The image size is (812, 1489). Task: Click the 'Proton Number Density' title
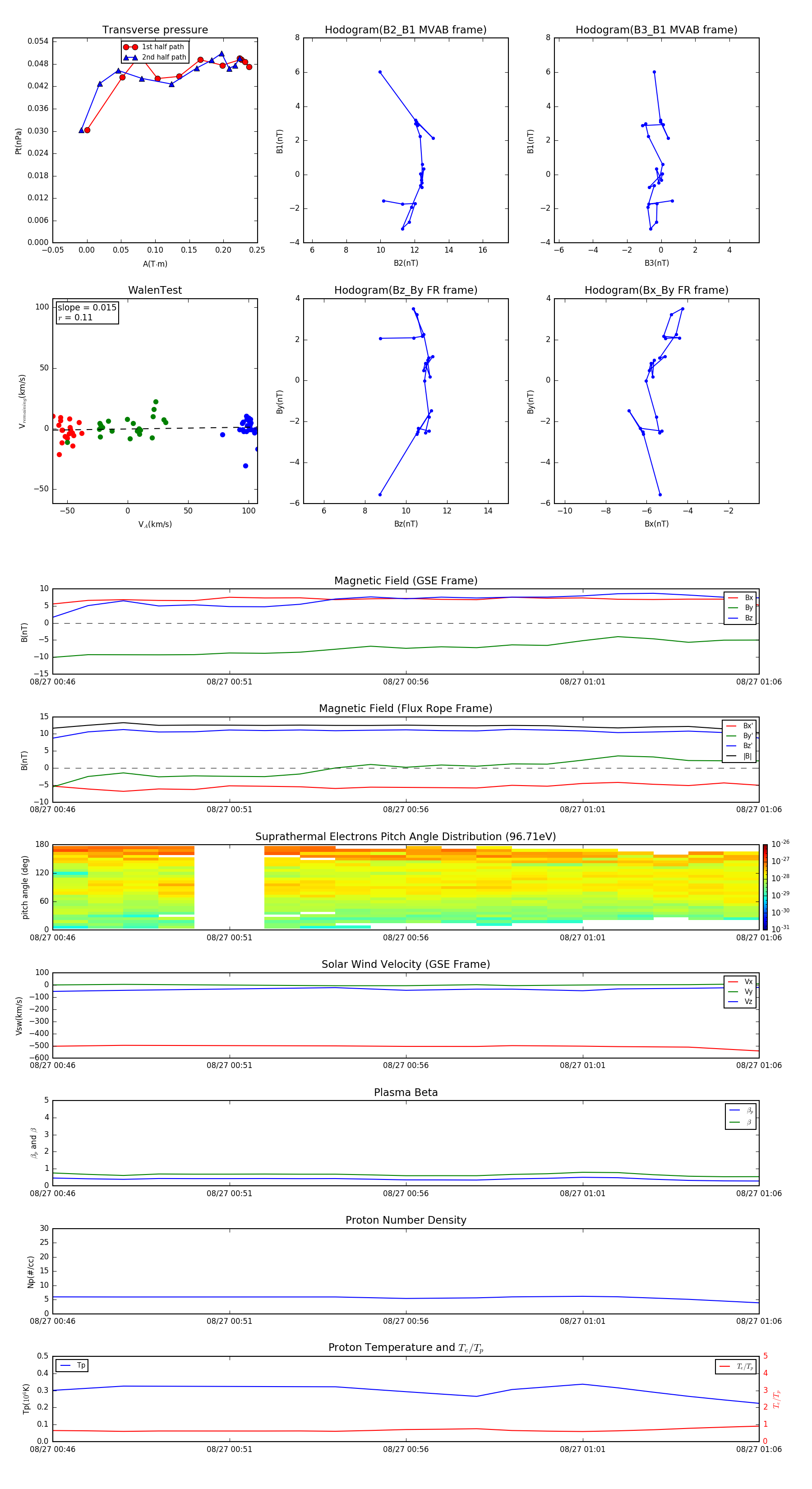point(406,1220)
